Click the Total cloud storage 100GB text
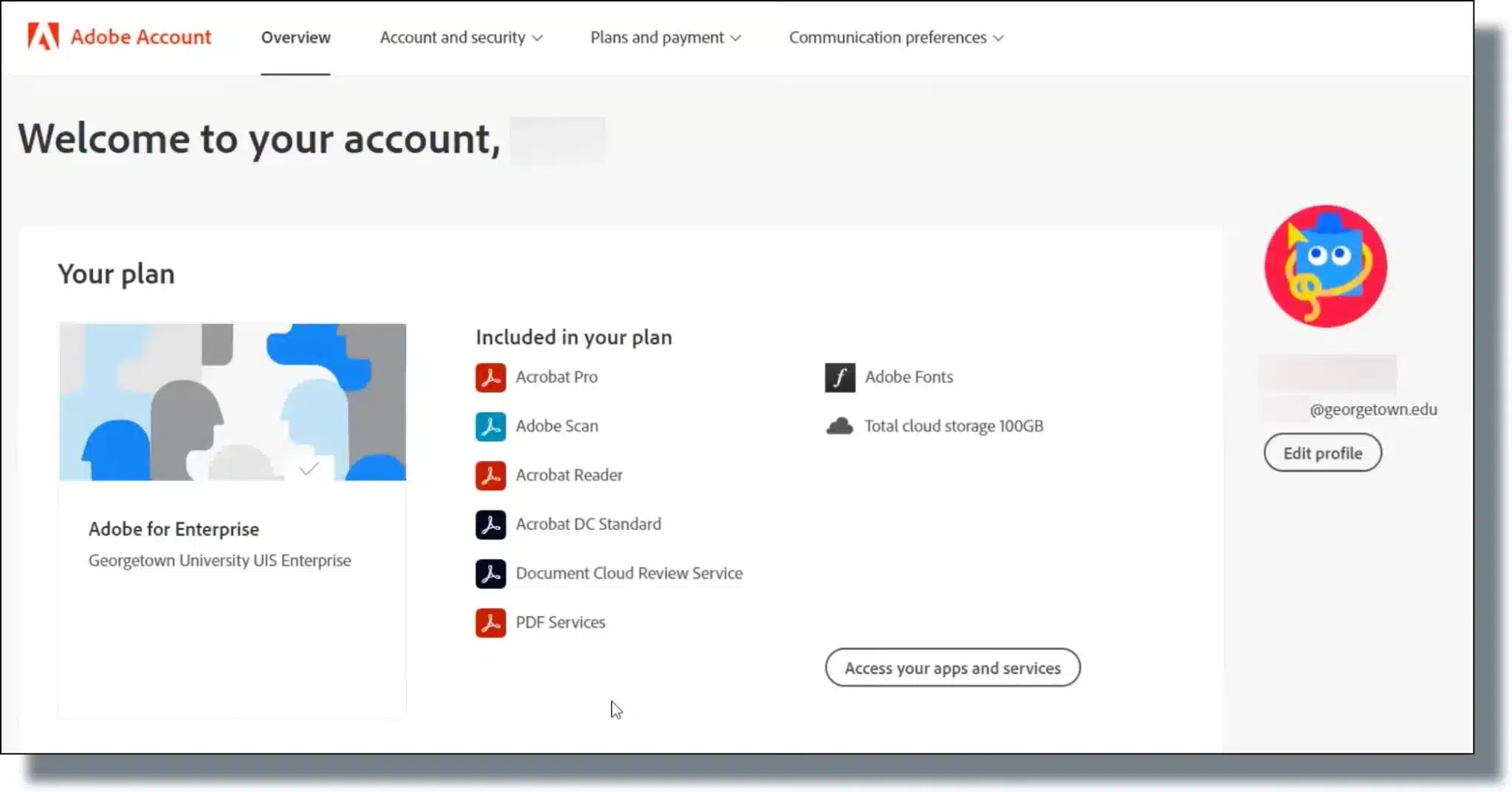Viewport: 1512px width, 792px height. coord(953,427)
